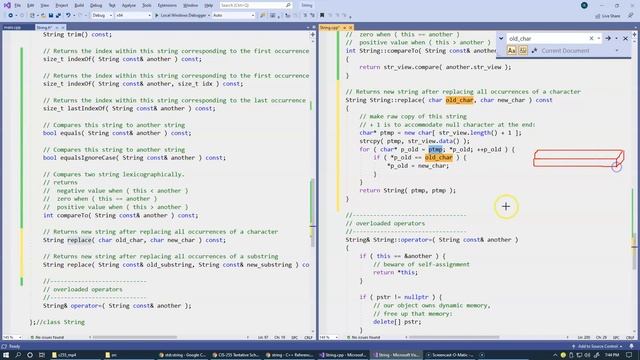The height and width of the screenshot is (360, 640).
Task: Click the taskbar search icon
Action: point(18,355)
